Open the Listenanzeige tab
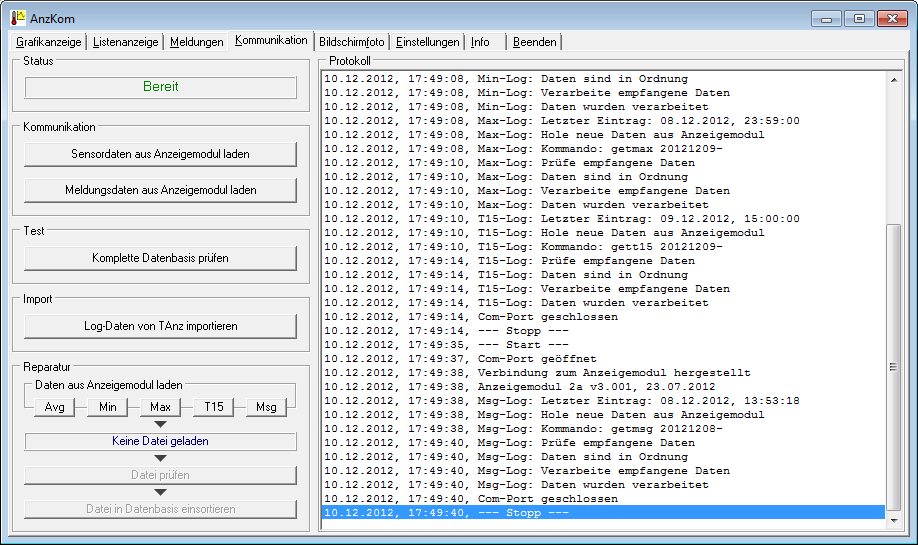The image size is (918, 545). (x=125, y=42)
